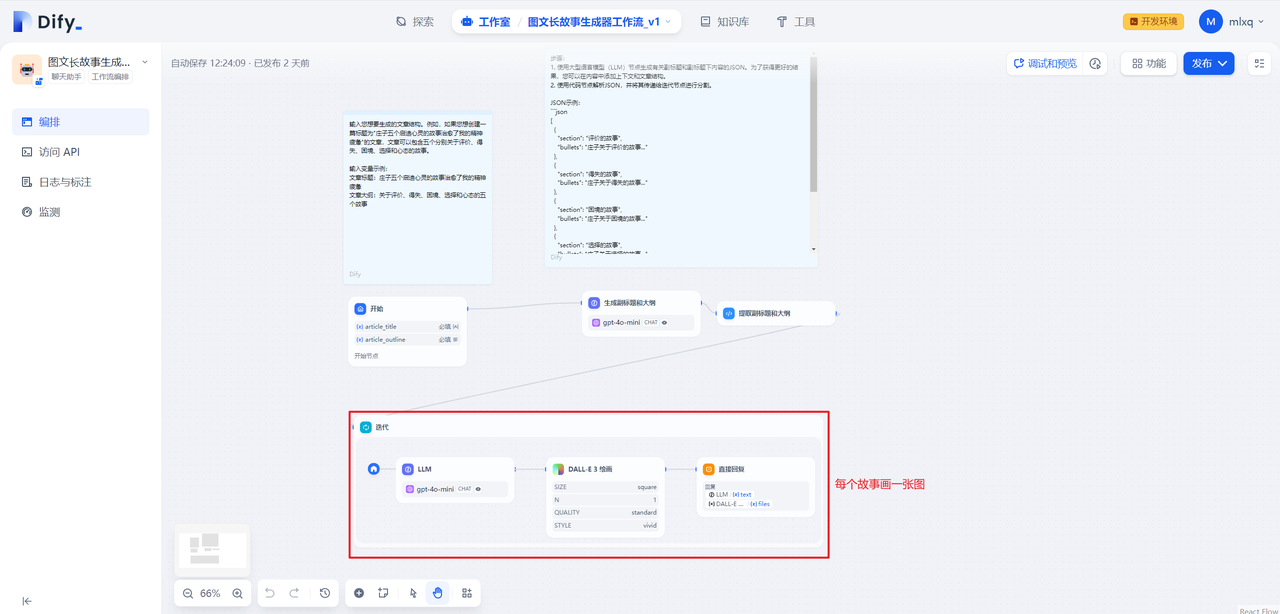
Task: Expand the app info chevron in sidebar
Action: pos(145,62)
